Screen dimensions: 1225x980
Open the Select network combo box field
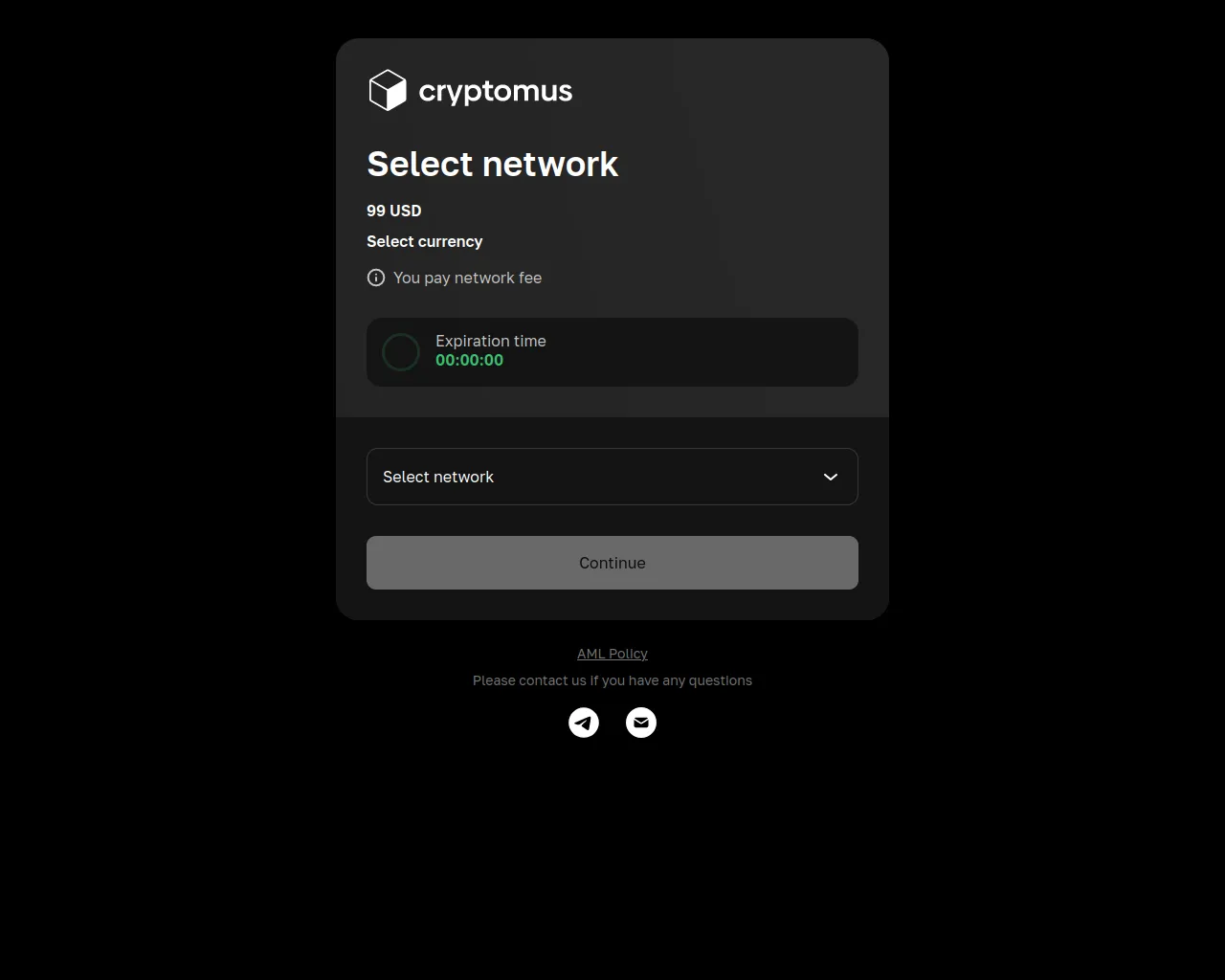tap(593, 477)
